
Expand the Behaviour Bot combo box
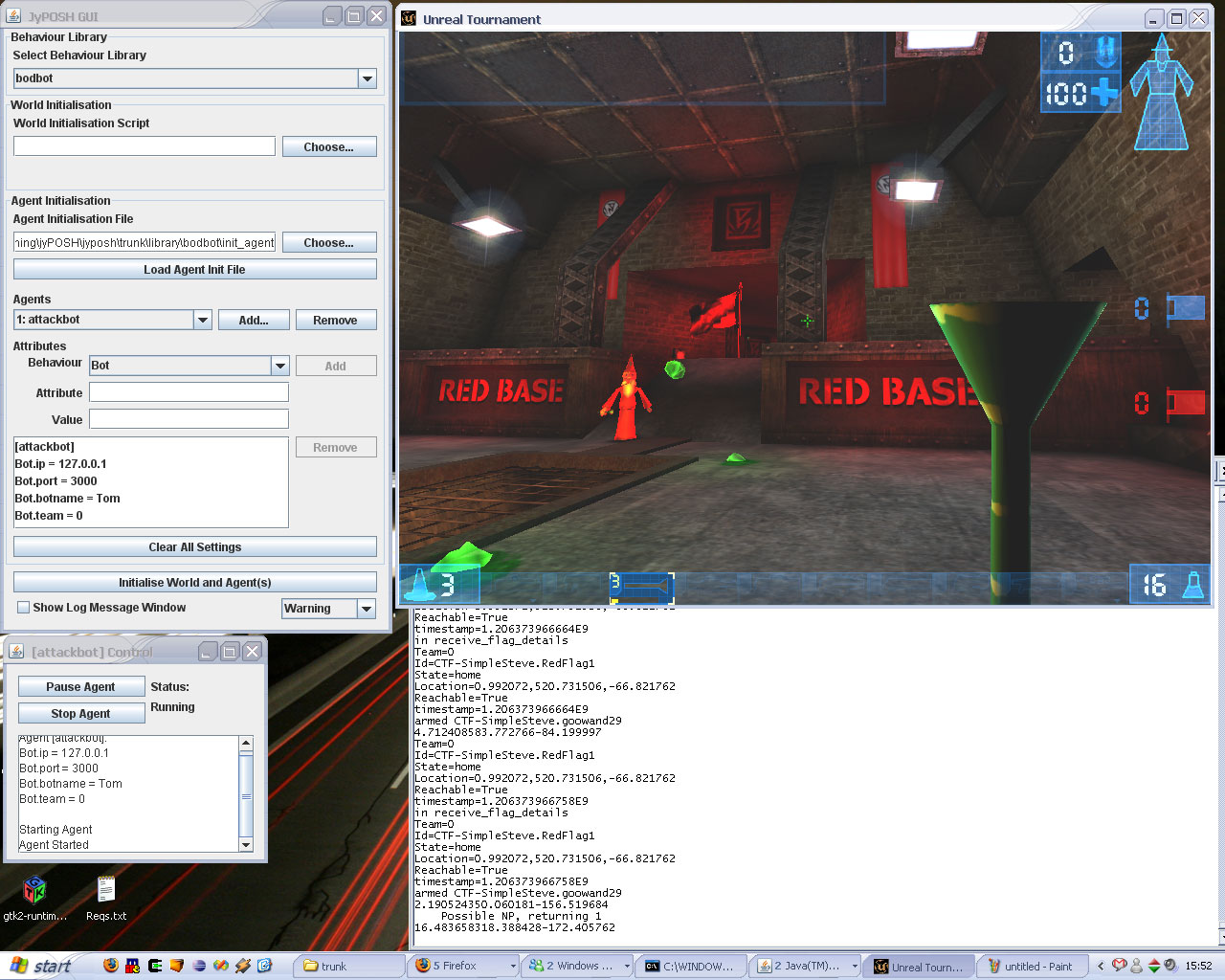click(x=279, y=366)
